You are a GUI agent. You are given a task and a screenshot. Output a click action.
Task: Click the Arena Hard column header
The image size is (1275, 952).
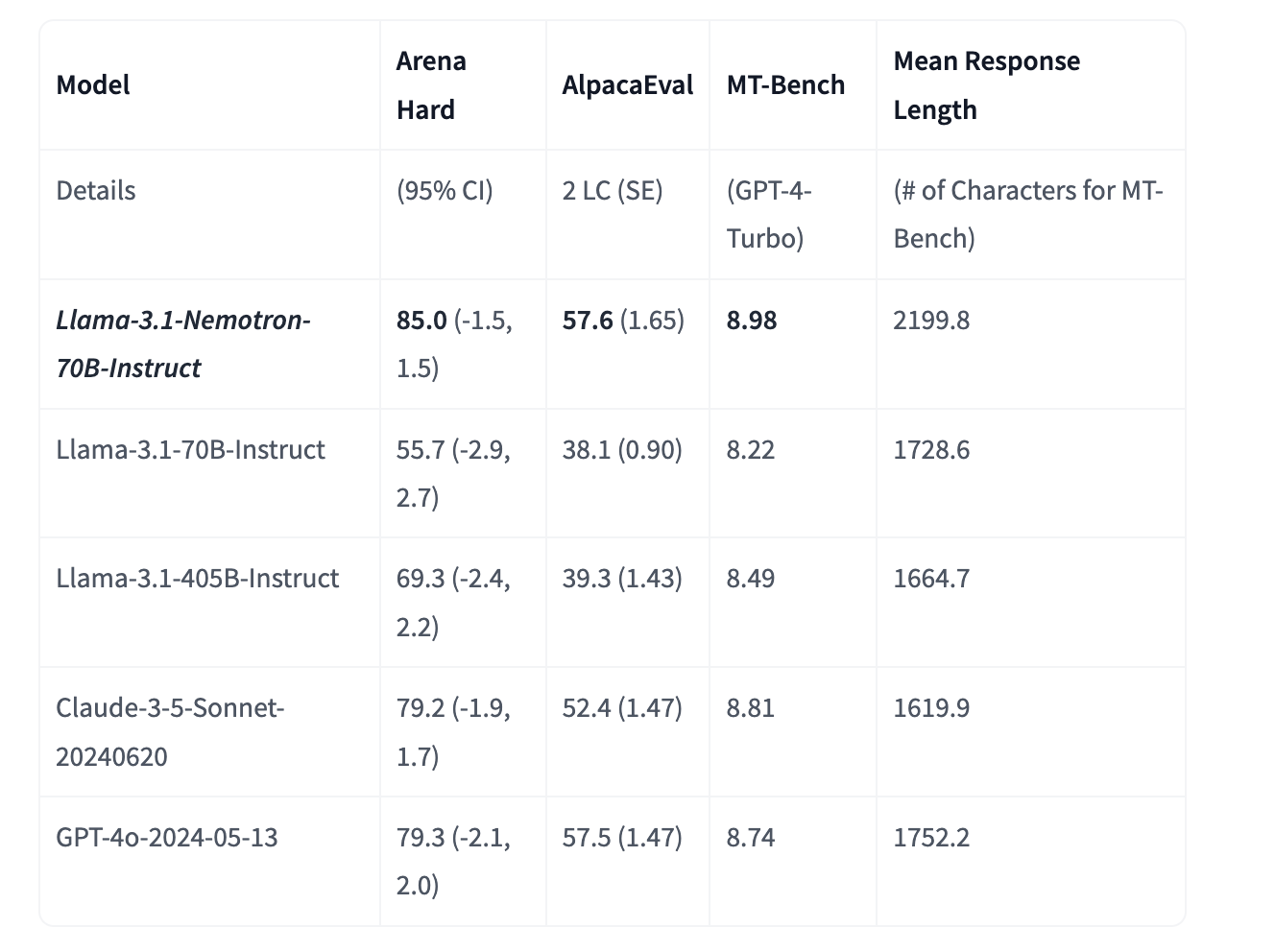click(431, 85)
